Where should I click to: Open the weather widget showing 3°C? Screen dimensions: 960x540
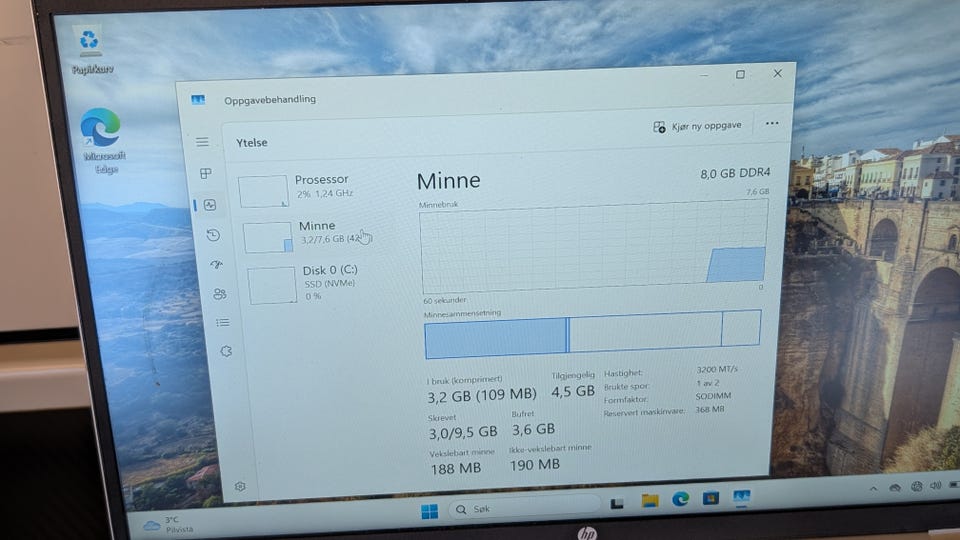[168, 525]
